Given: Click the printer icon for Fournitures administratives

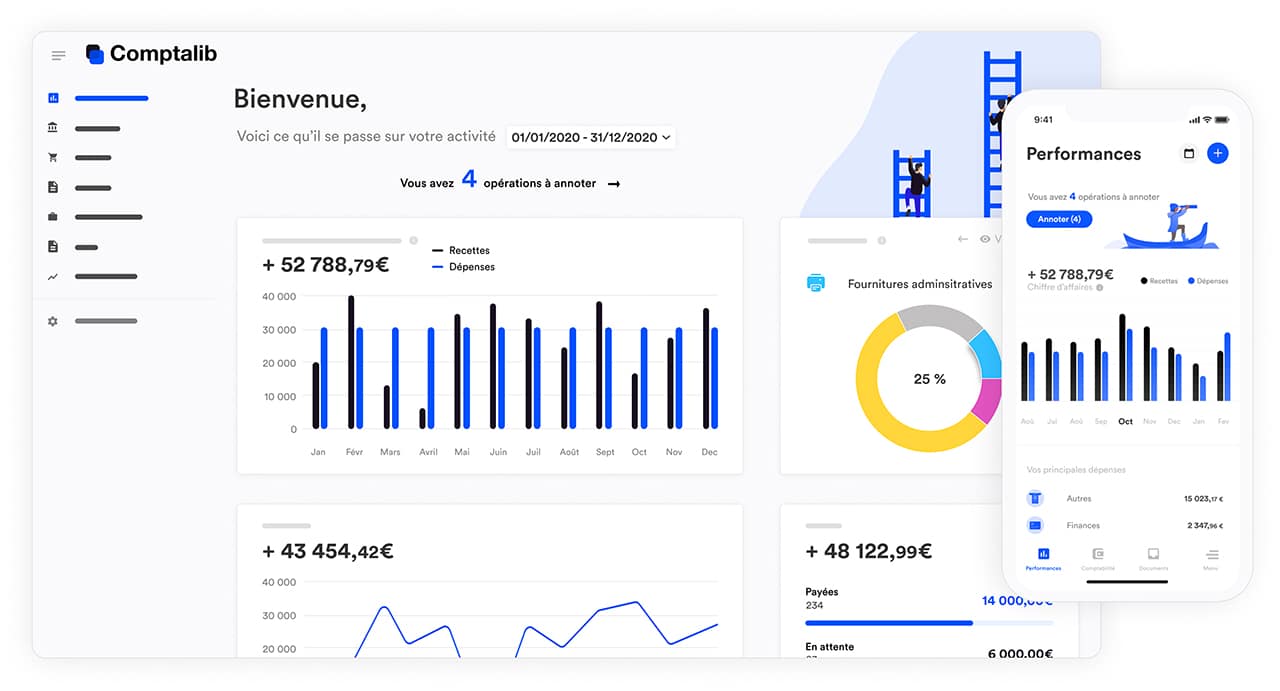Looking at the screenshot, I should pyautogui.click(x=816, y=283).
